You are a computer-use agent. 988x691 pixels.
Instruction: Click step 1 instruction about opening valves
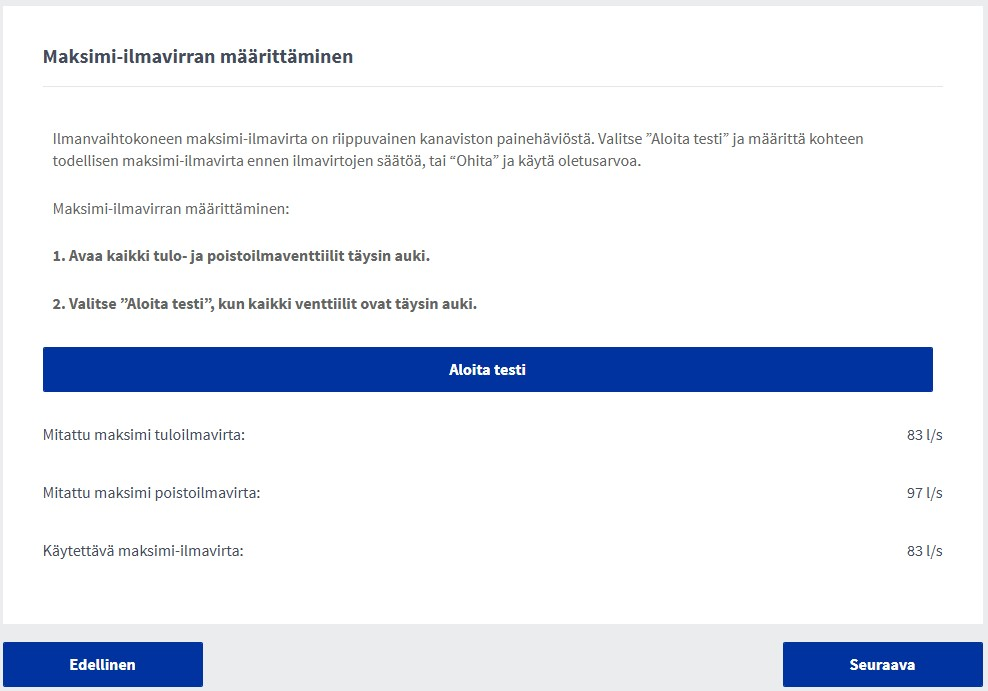point(241,256)
